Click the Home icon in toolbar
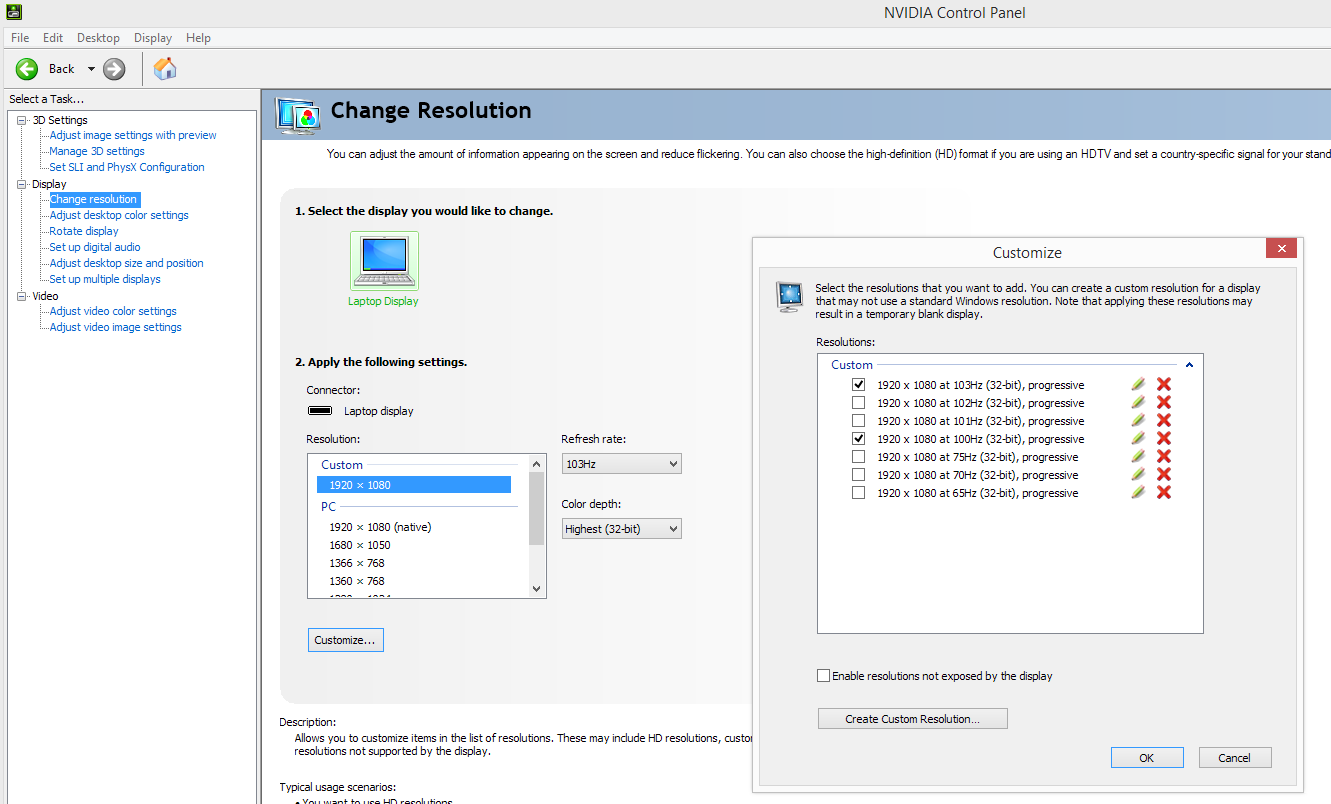The image size is (1331, 804). pos(165,68)
